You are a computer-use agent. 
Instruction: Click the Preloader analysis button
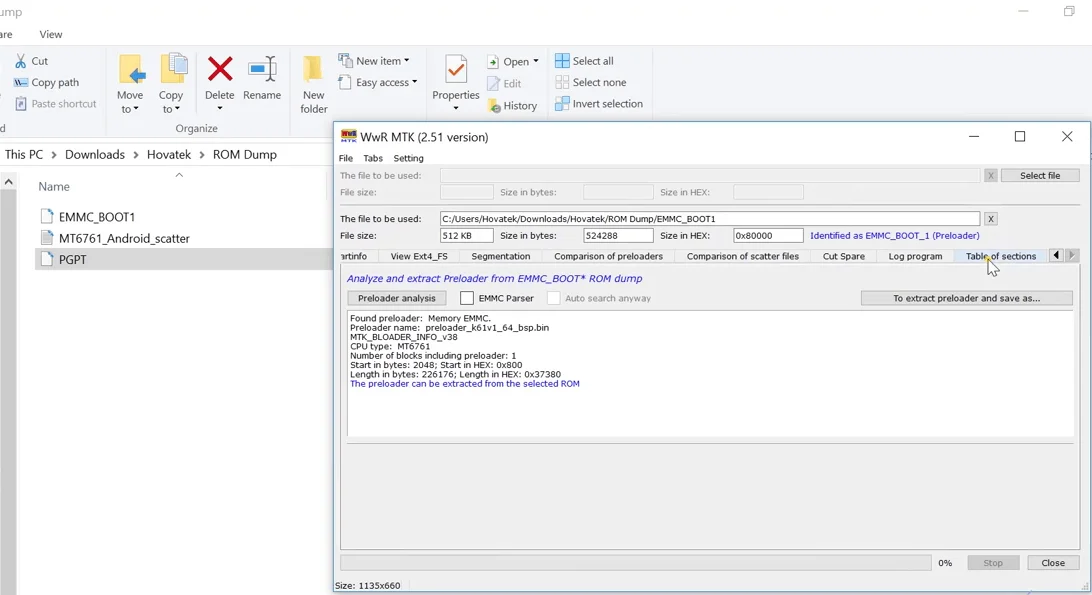tap(397, 298)
